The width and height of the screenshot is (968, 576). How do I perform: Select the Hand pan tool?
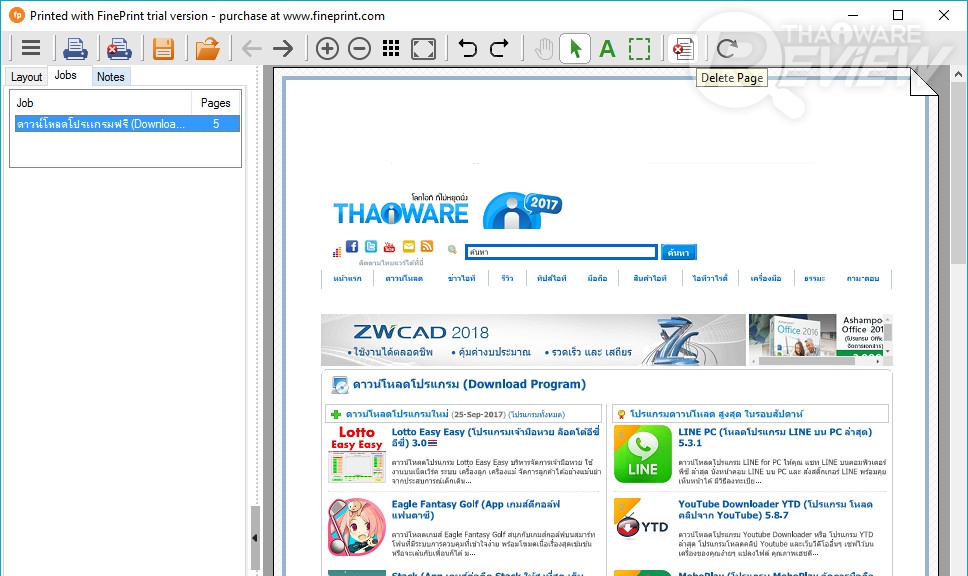click(x=544, y=48)
